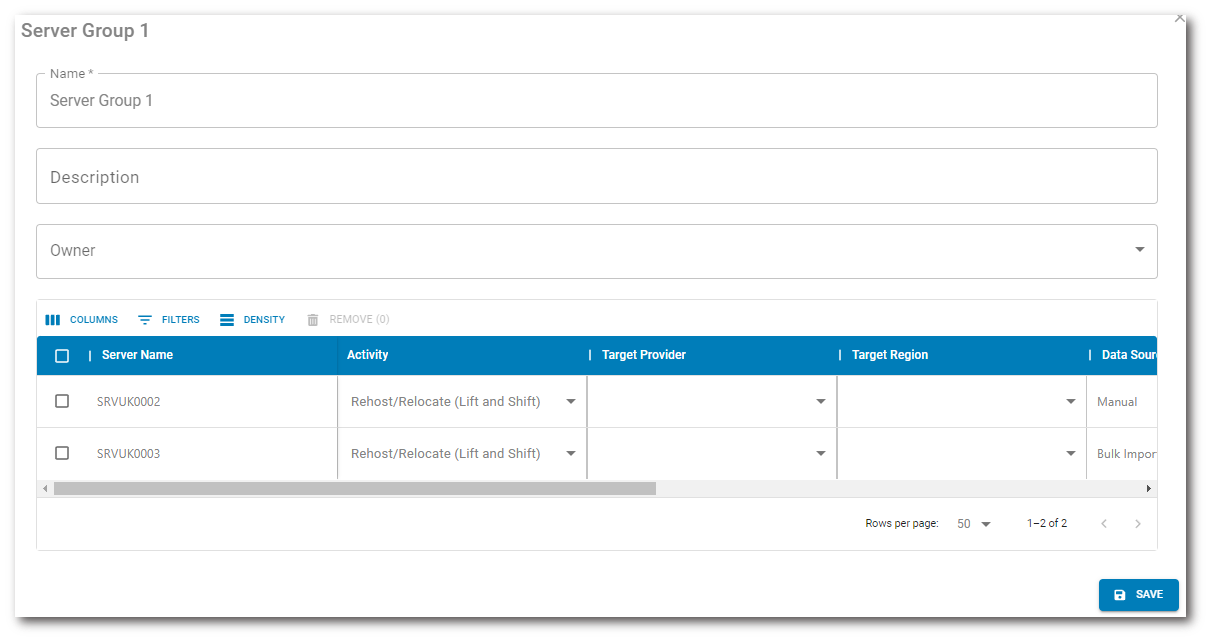1211x642 pixels.
Task: Open Target Provider dropdown for SRVUK0003
Action: (x=821, y=454)
